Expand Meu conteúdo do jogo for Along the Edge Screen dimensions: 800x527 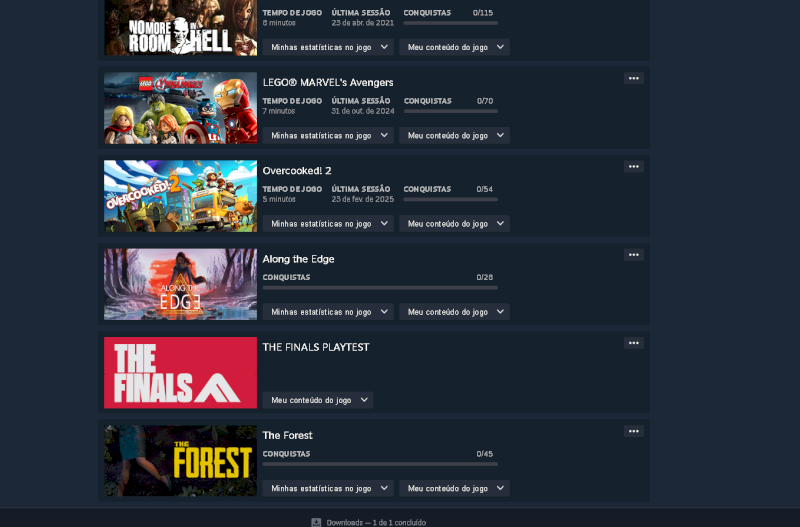(x=455, y=312)
